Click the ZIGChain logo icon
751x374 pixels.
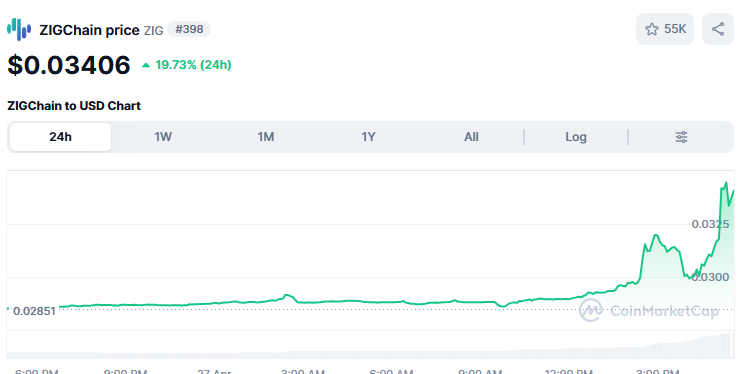(x=19, y=29)
